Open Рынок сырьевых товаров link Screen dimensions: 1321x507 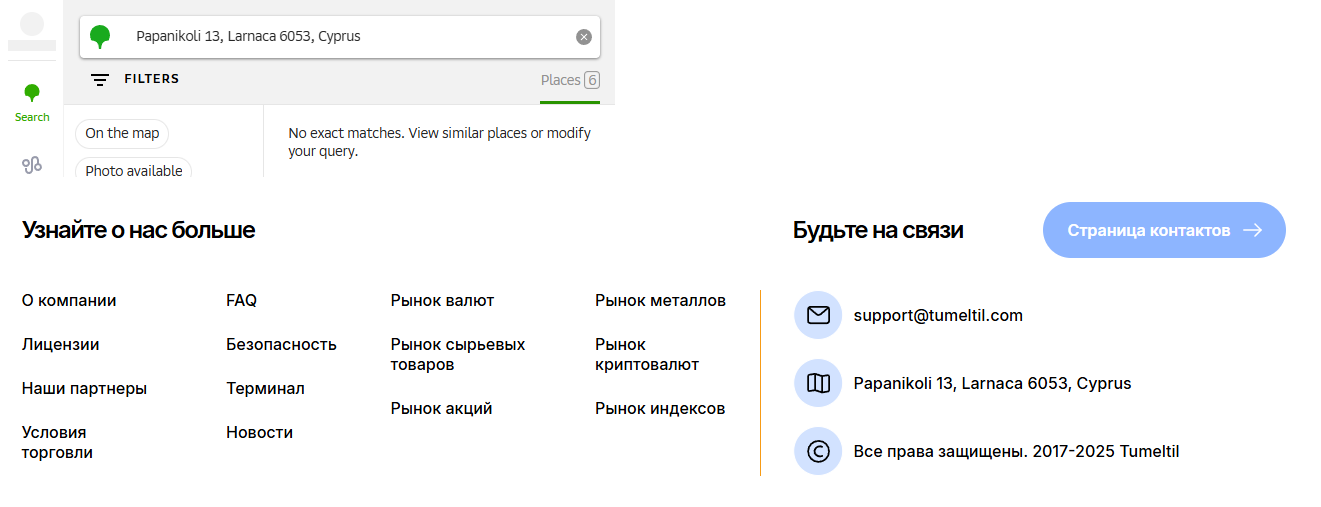point(458,354)
